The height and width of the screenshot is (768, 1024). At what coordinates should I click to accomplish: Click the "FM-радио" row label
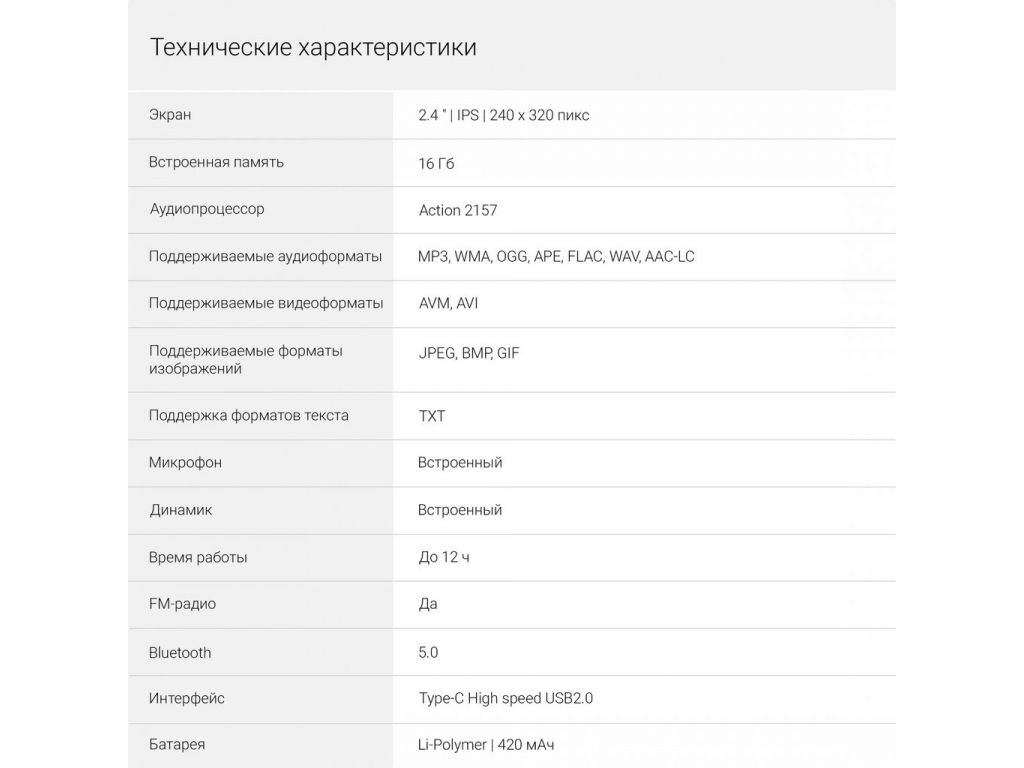click(x=182, y=604)
